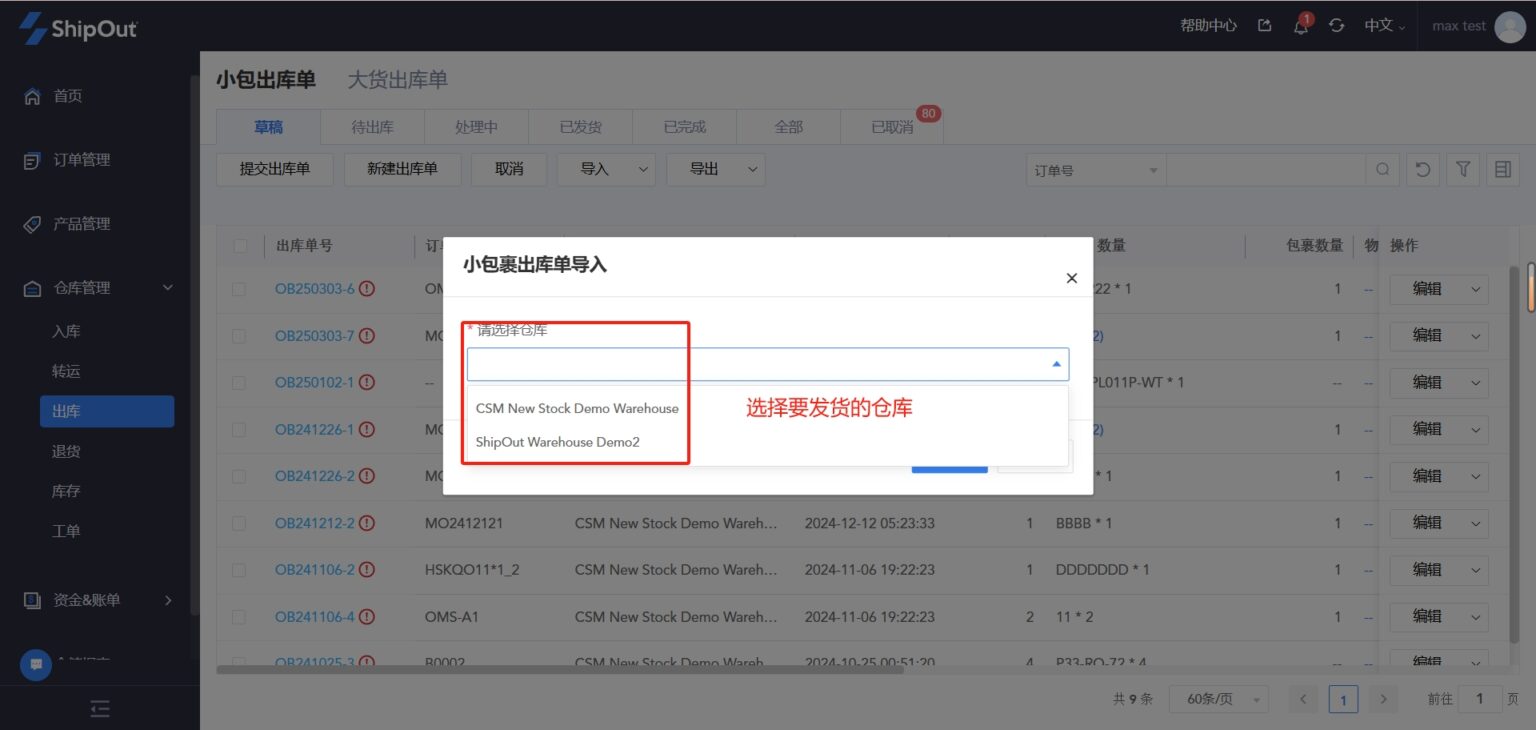This screenshot has width=1536, height=730.
Task: Open the chat bubble icon at bottom left
Action: tap(35, 664)
